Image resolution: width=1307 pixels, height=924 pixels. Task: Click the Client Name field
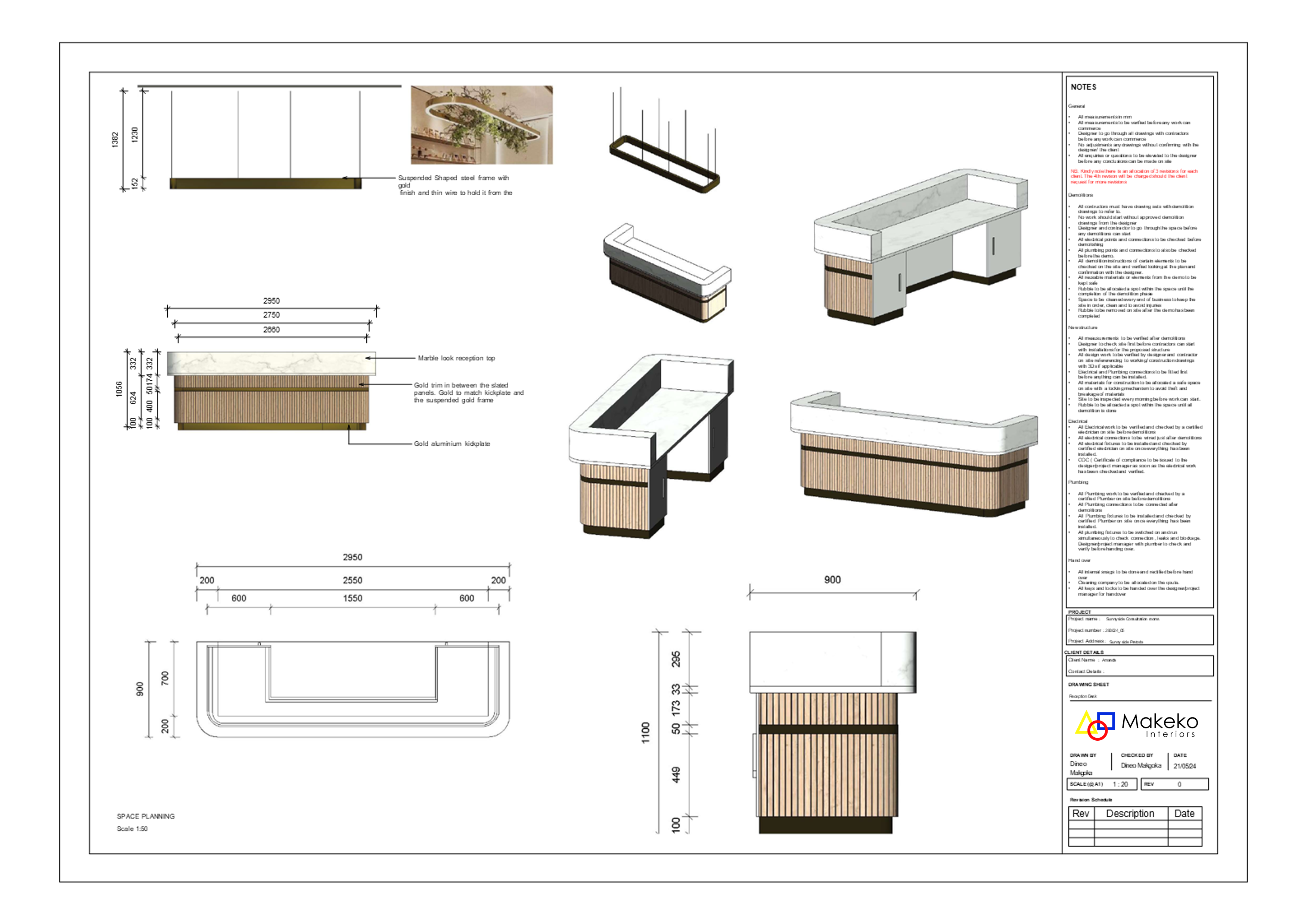(1092, 660)
